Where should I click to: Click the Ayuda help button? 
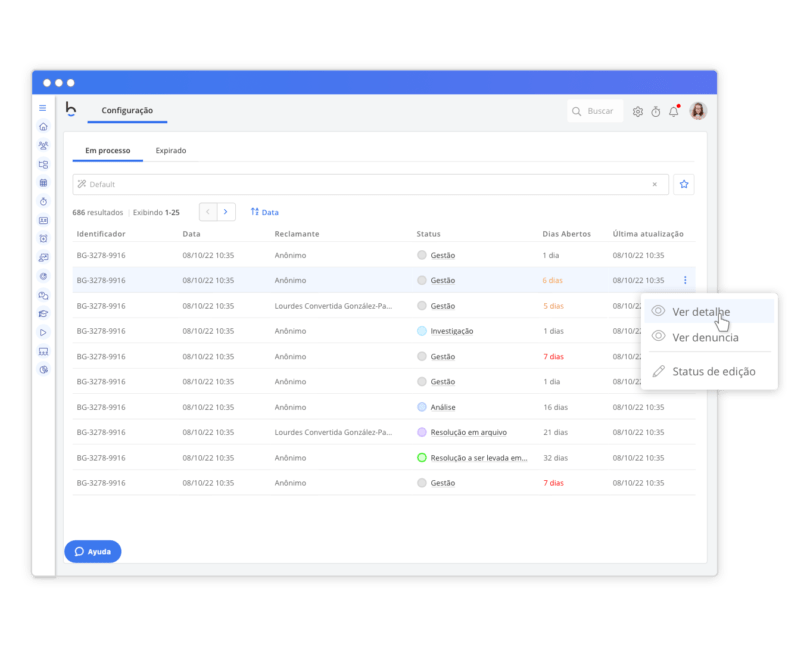93,551
